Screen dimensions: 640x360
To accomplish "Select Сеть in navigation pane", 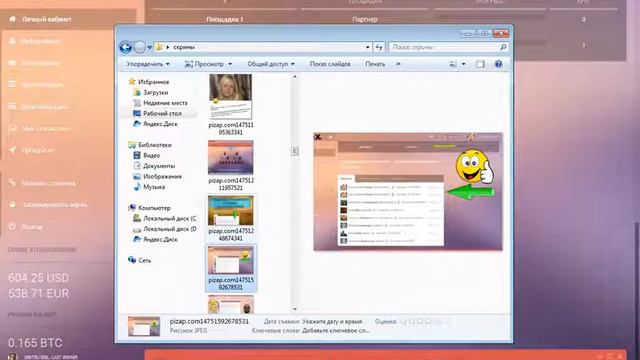I will pos(144,260).
